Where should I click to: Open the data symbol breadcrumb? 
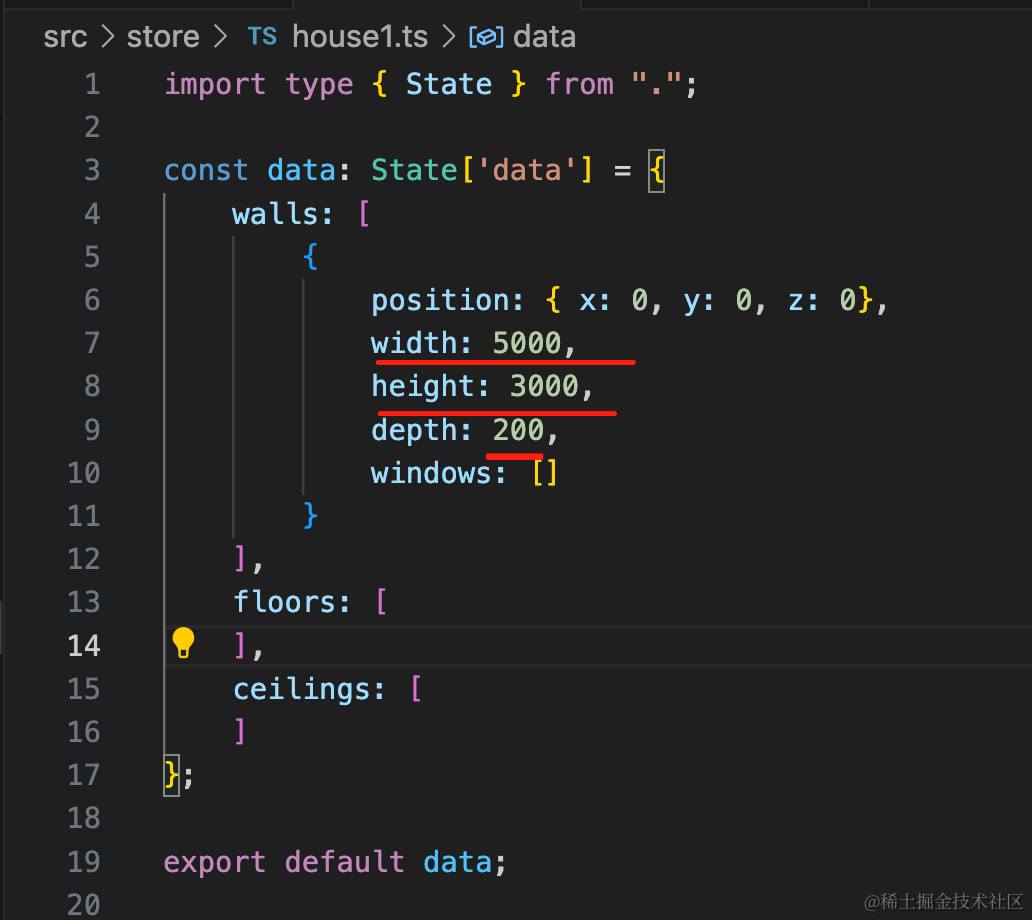544,37
